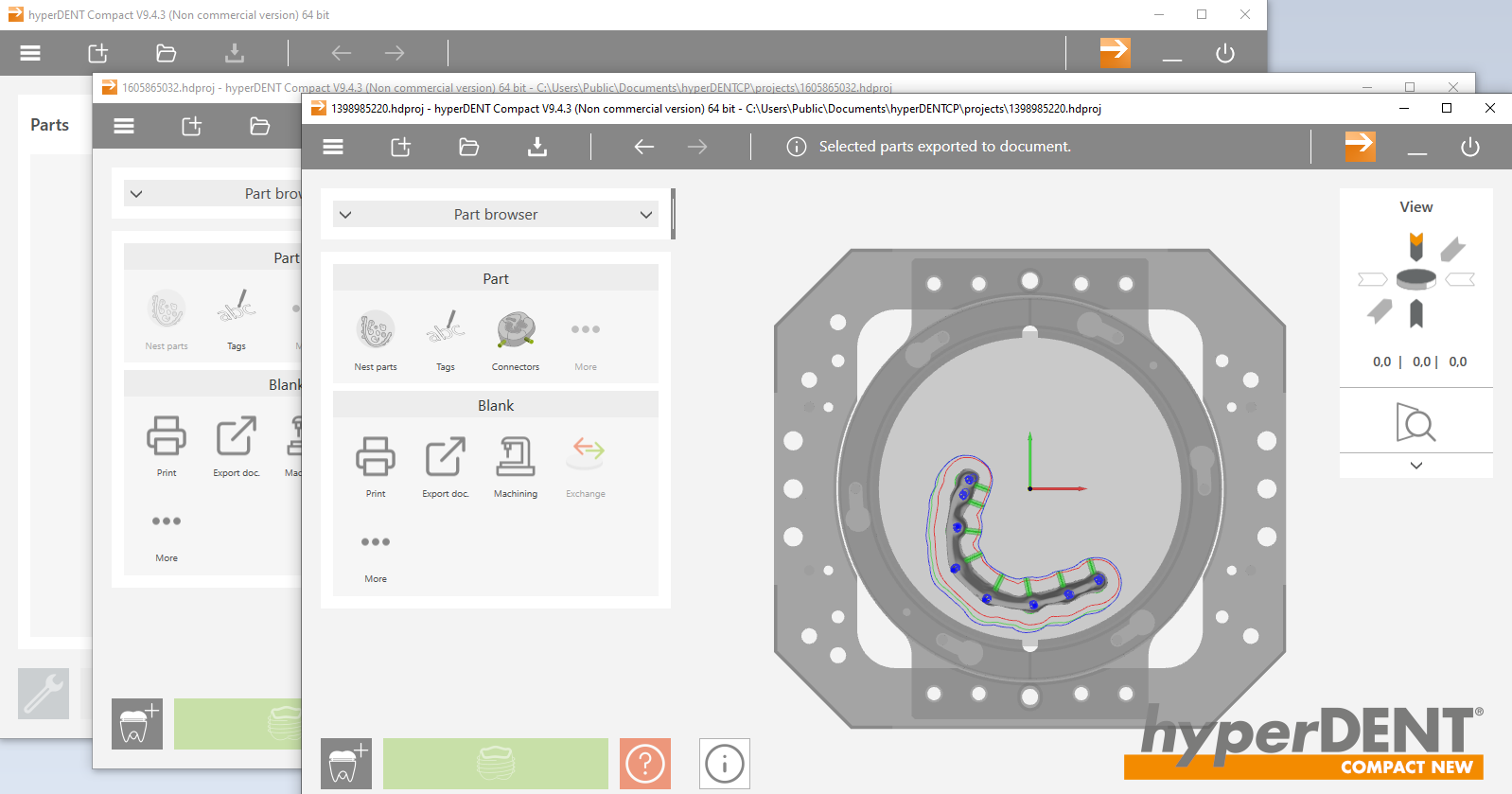1512x794 pixels.
Task: Open folder icon in middle 1605865032 window
Action: pos(260,126)
